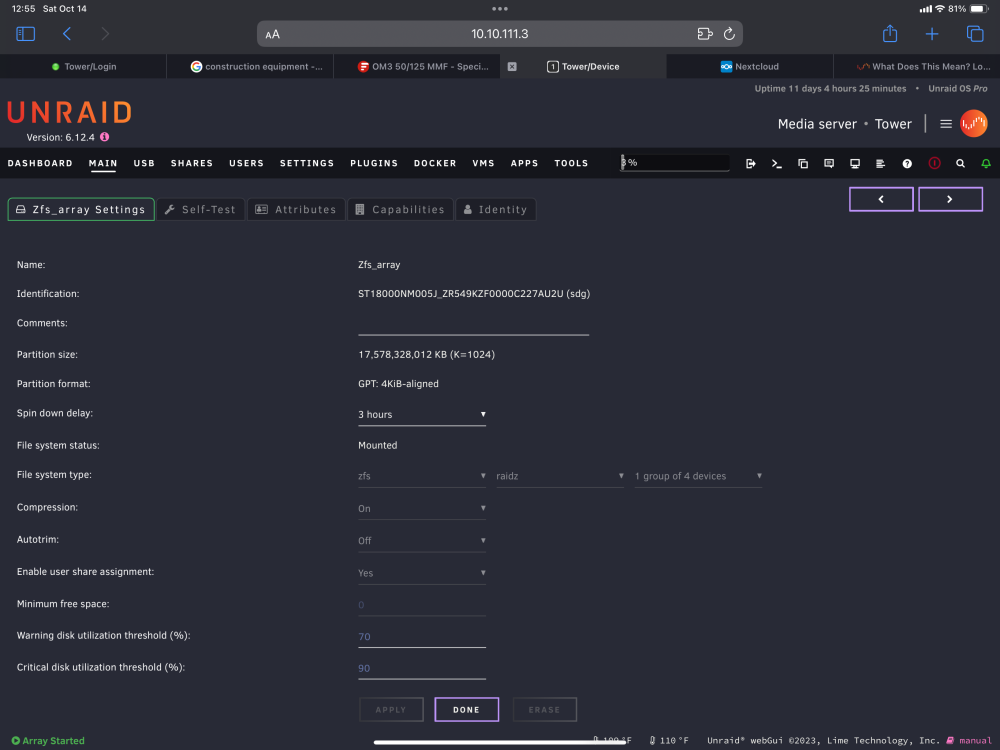1000x750 pixels.
Task: Go to the next device arrow button
Action: click(950, 199)
